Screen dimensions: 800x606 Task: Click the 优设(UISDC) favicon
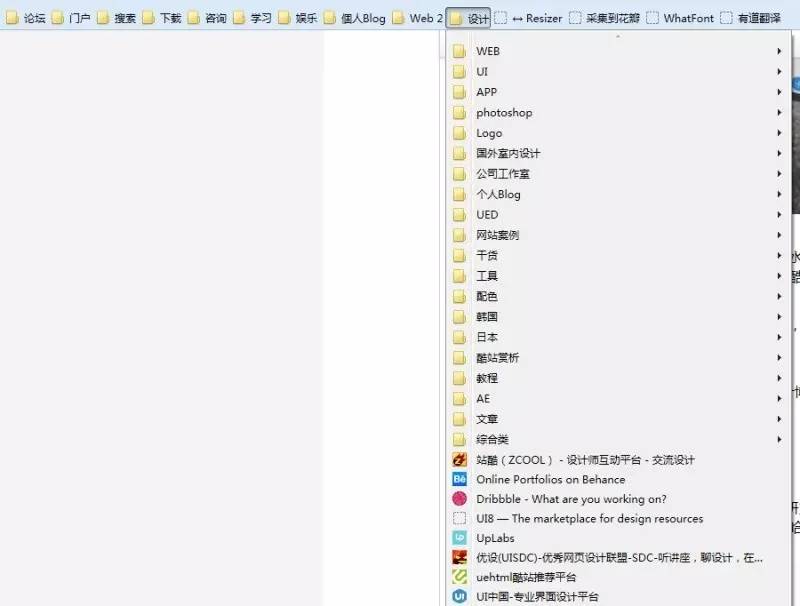[458, 558]
